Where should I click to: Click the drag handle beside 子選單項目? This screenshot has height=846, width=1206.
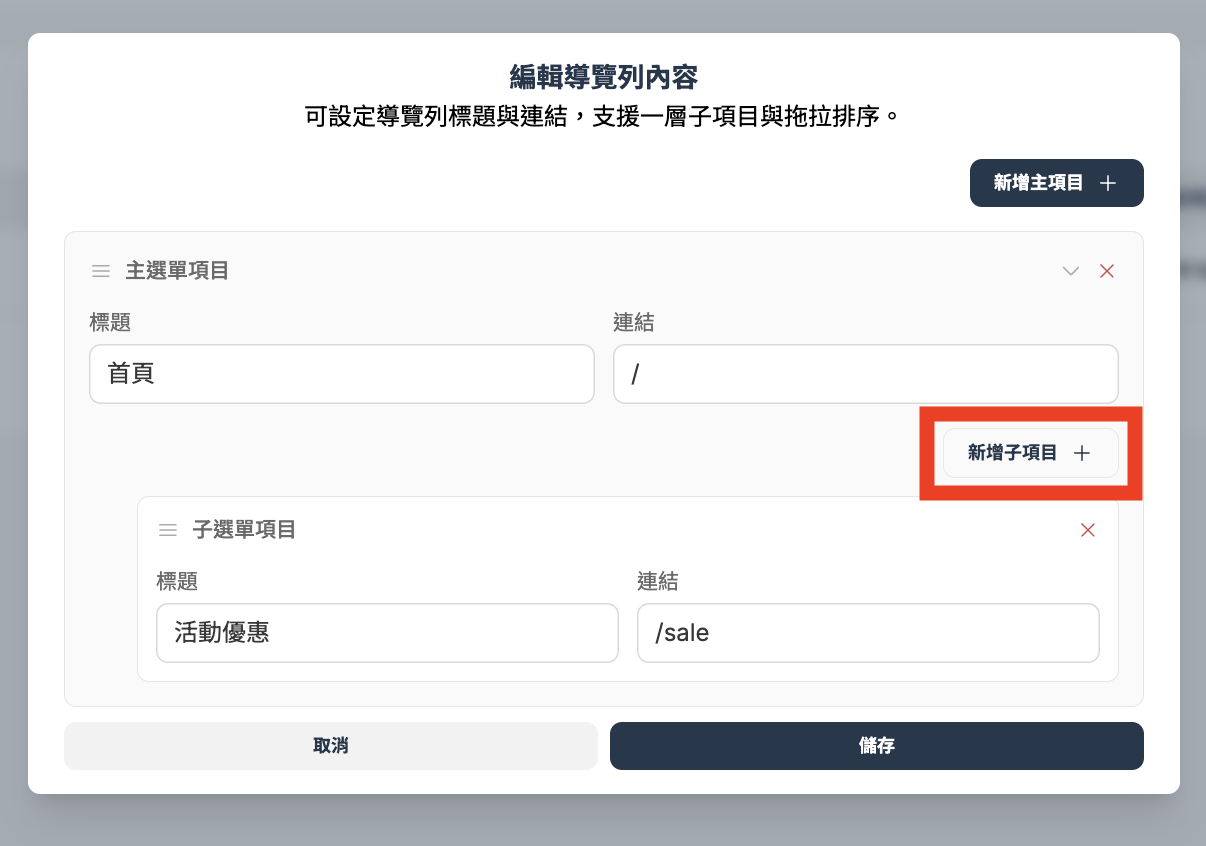point(167,530)
